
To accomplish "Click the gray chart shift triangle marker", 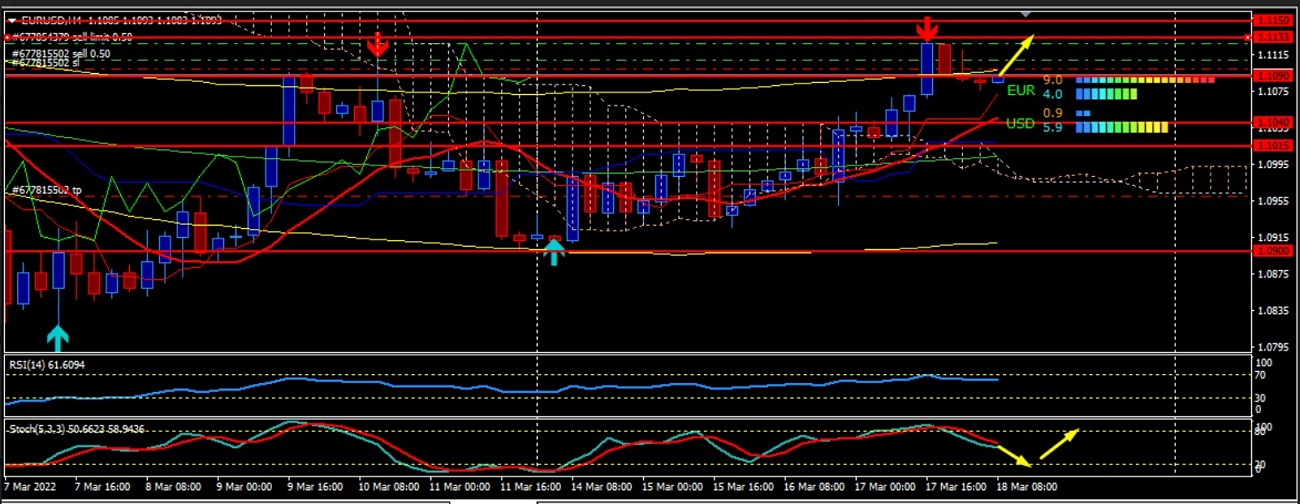I will point(1025,14).
